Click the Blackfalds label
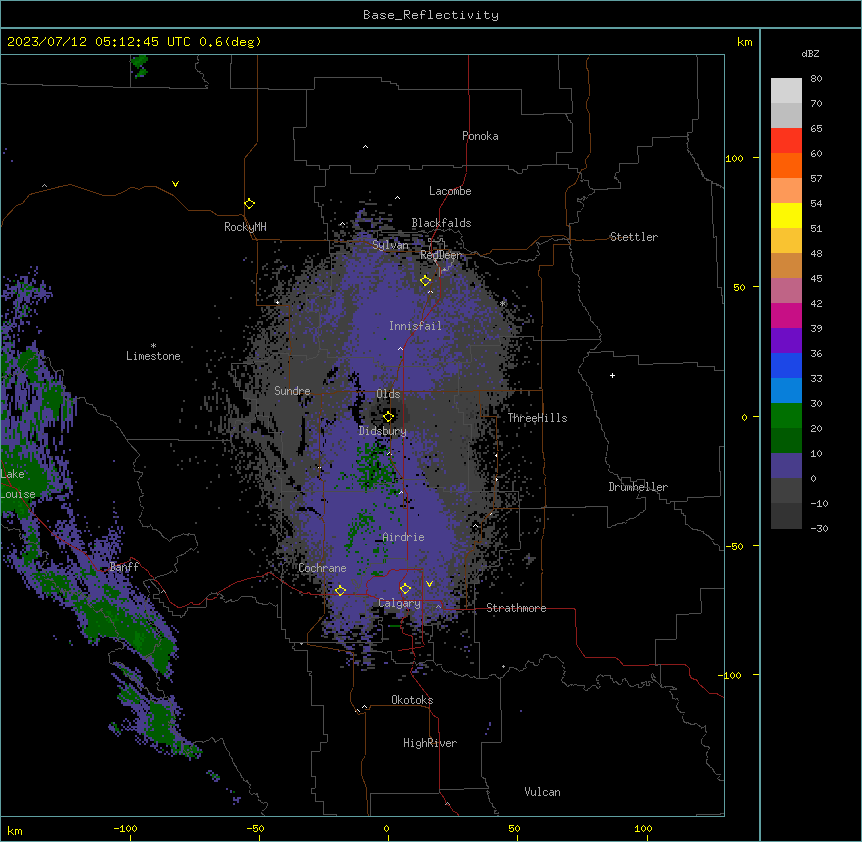Screen dimensions: 862x842 (441, 223)
